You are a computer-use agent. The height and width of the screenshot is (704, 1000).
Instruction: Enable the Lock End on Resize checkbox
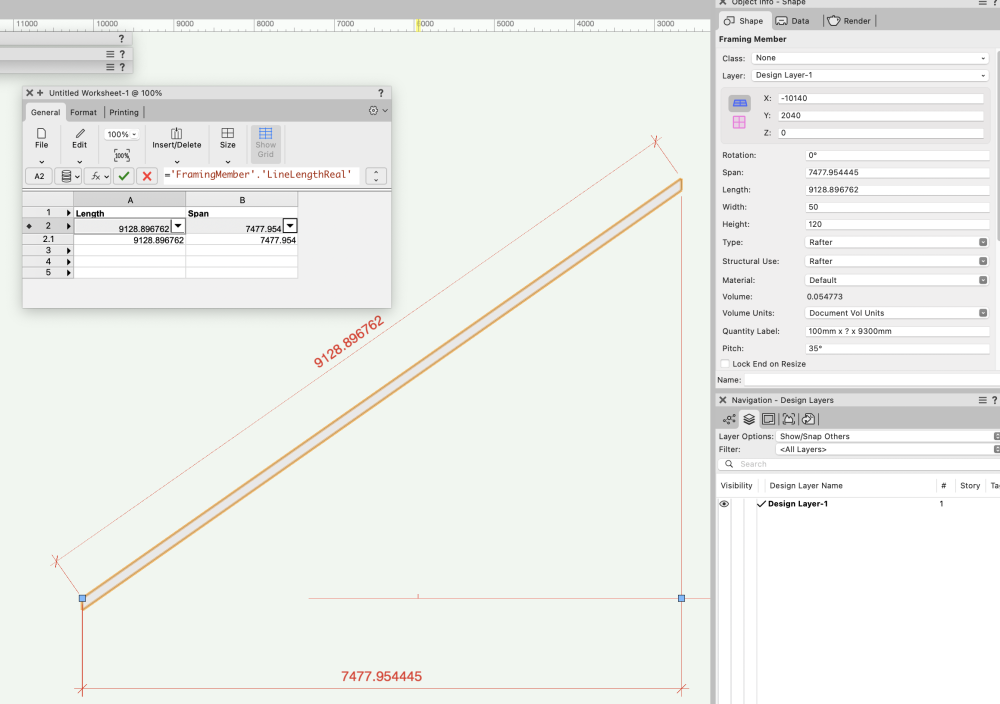click(723, 363)
